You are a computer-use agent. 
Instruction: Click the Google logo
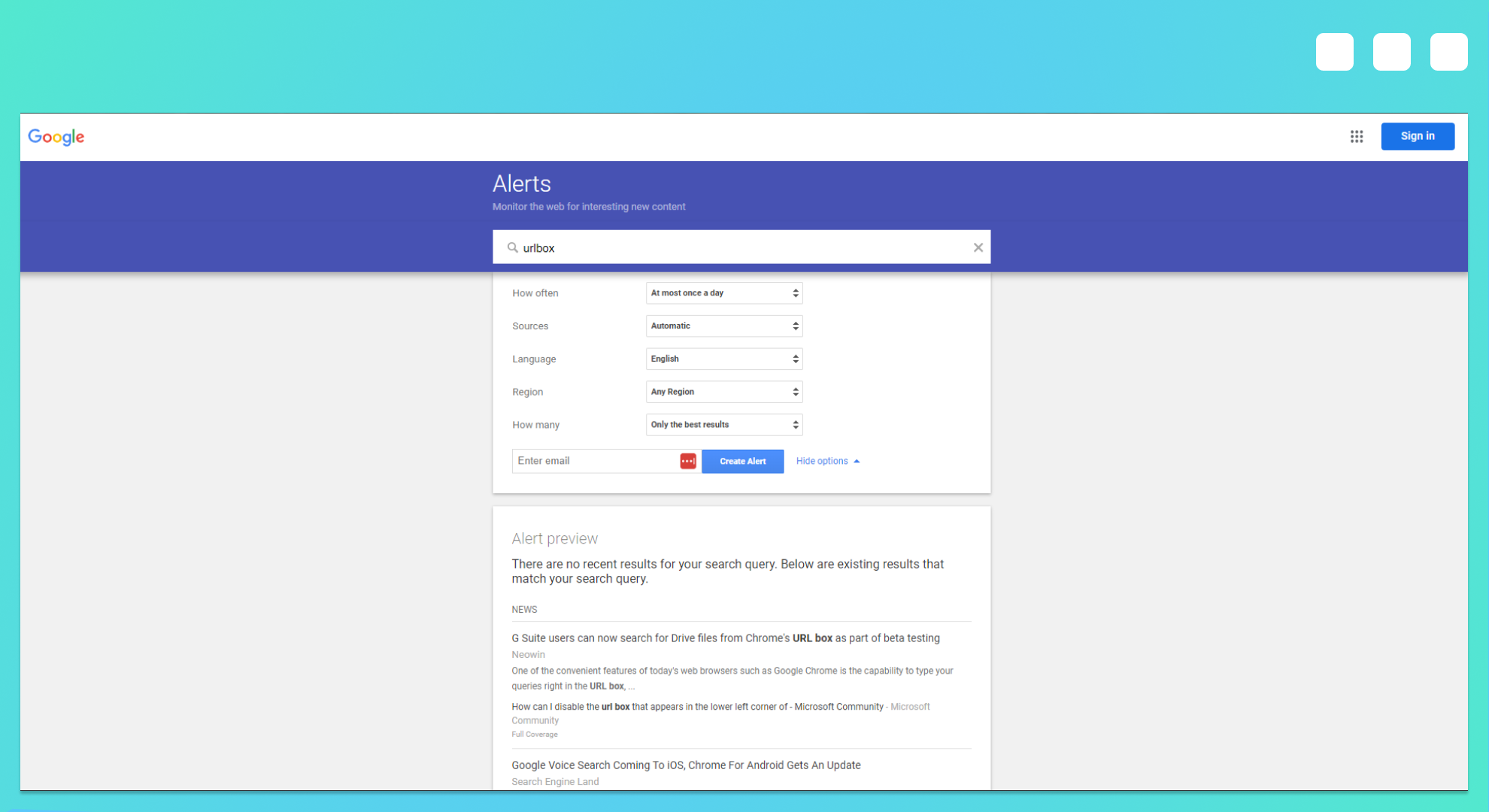[x=56, y=137]
